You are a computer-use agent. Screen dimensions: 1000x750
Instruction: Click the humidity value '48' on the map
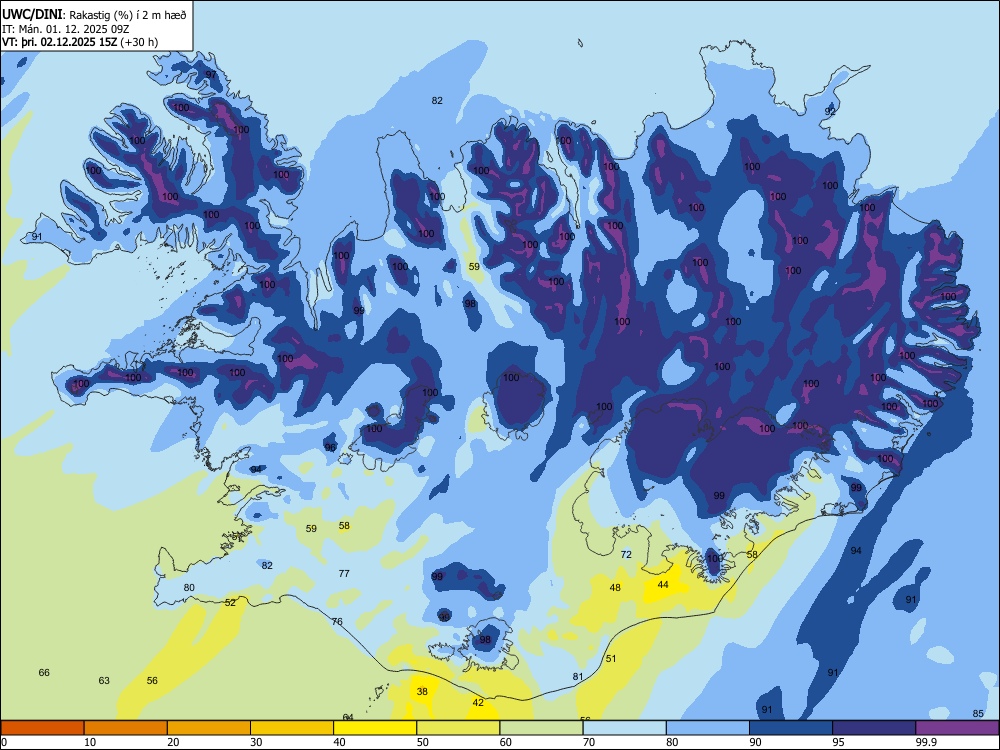[615, 587]
